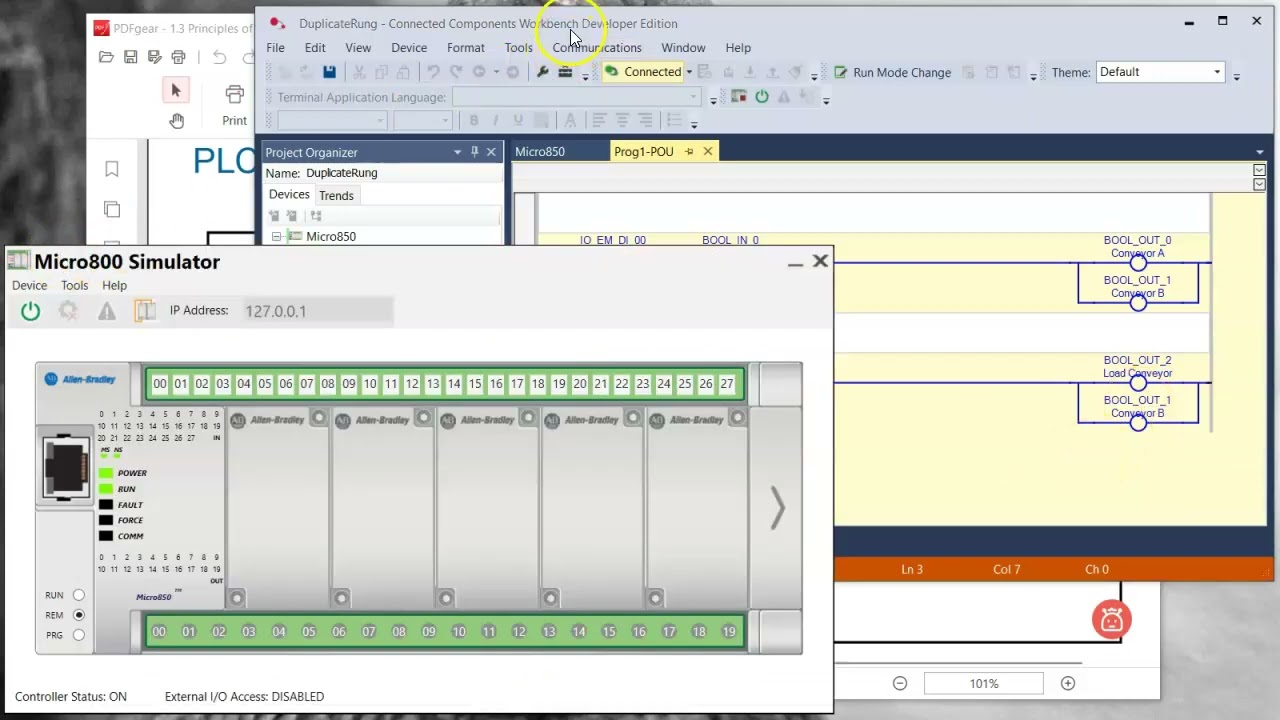Open the Window menu in Workbench
The height and width of the screenshot is (720, 1280).
[x=683, y=48]
